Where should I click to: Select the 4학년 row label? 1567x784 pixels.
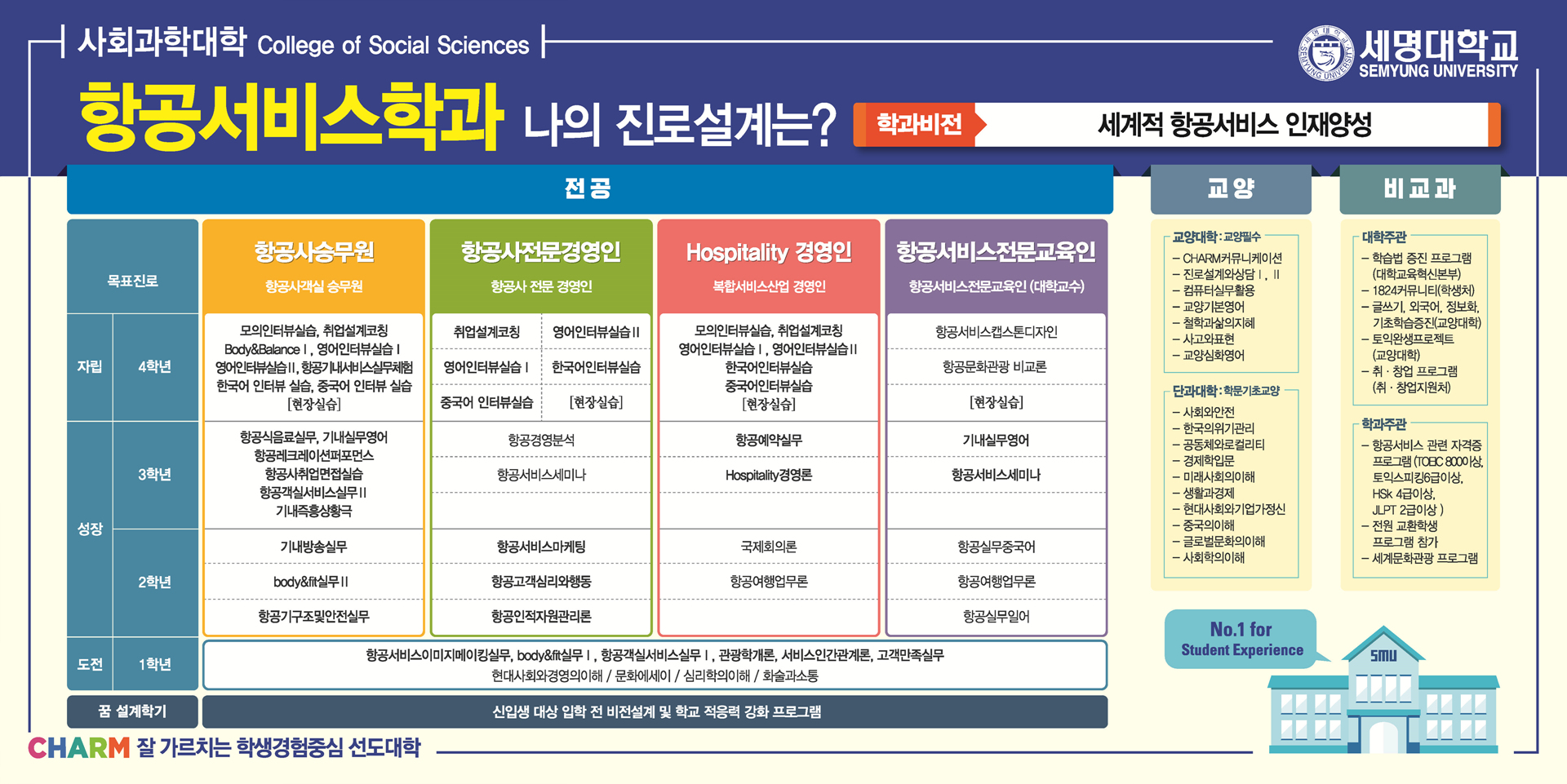[x=155, y=367]
